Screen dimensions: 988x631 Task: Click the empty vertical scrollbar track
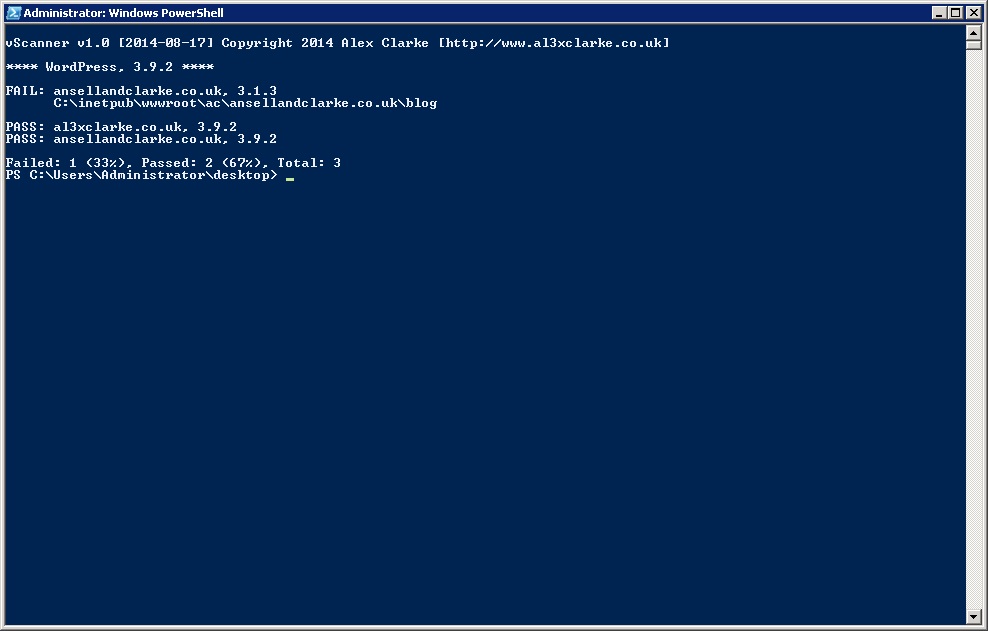pyautogui.click(x=974, y=328)
